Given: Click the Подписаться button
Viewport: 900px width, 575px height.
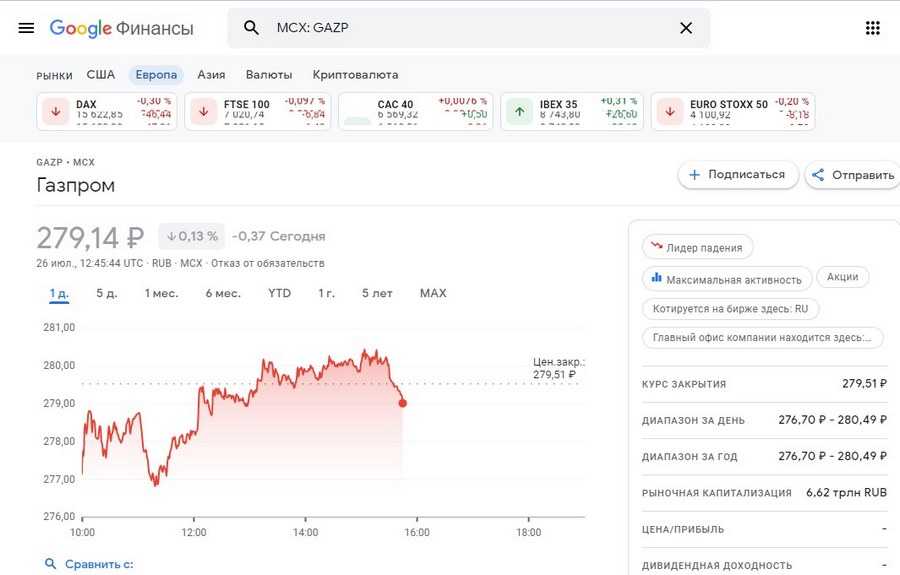Looking at the screenshot, I should [x=738, y=174].
